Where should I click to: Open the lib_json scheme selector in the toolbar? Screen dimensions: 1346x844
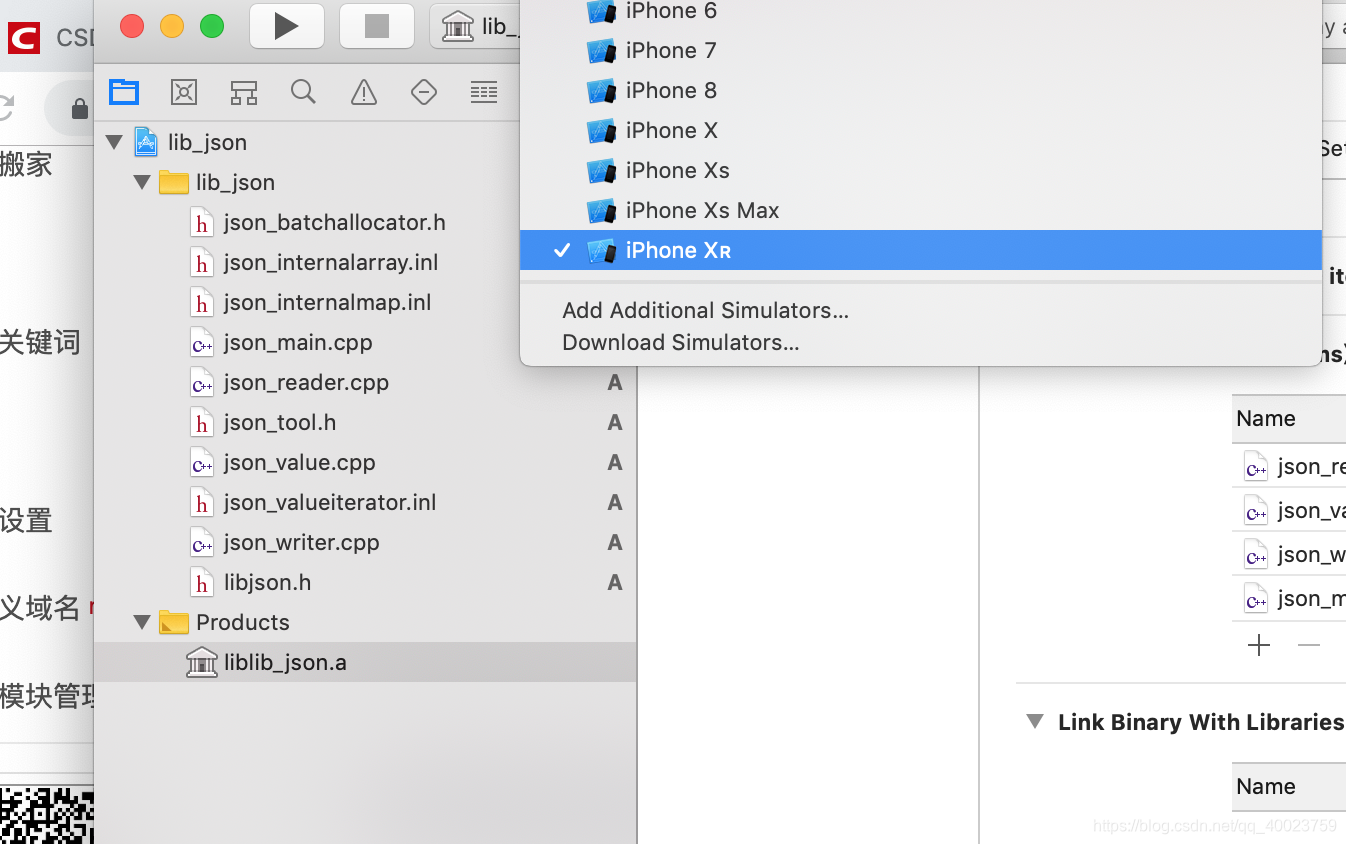(476, 26)
